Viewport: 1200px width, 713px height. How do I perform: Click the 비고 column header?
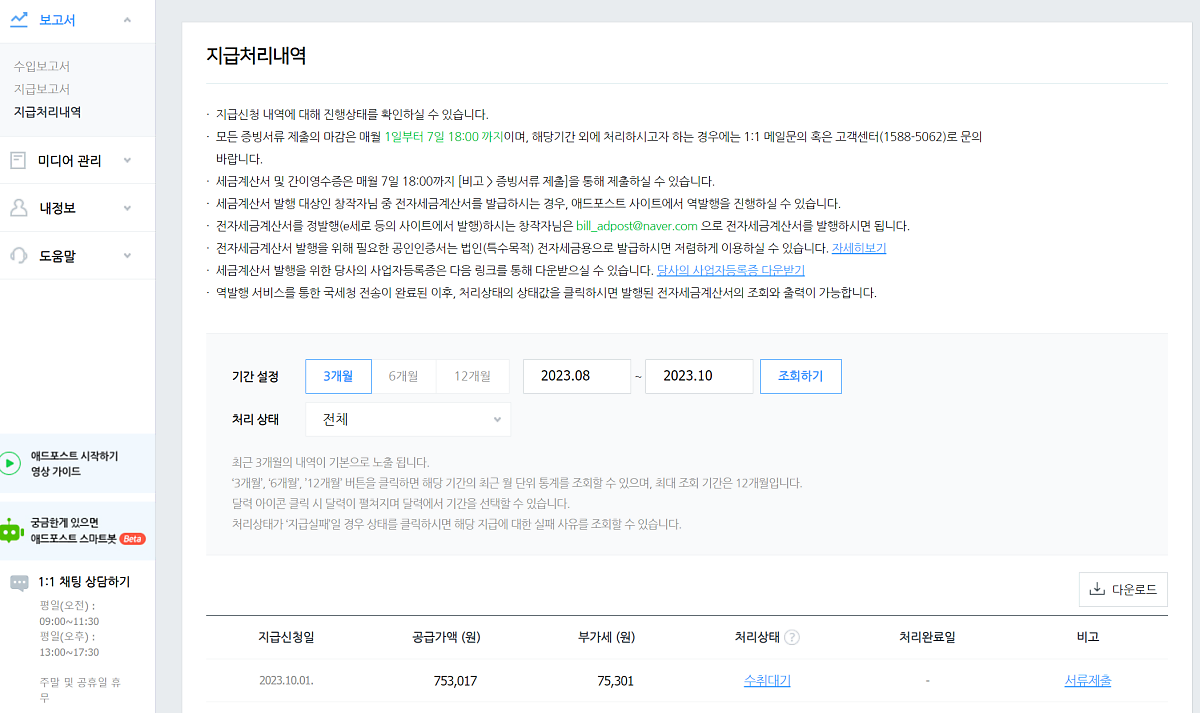point(1088,637)
